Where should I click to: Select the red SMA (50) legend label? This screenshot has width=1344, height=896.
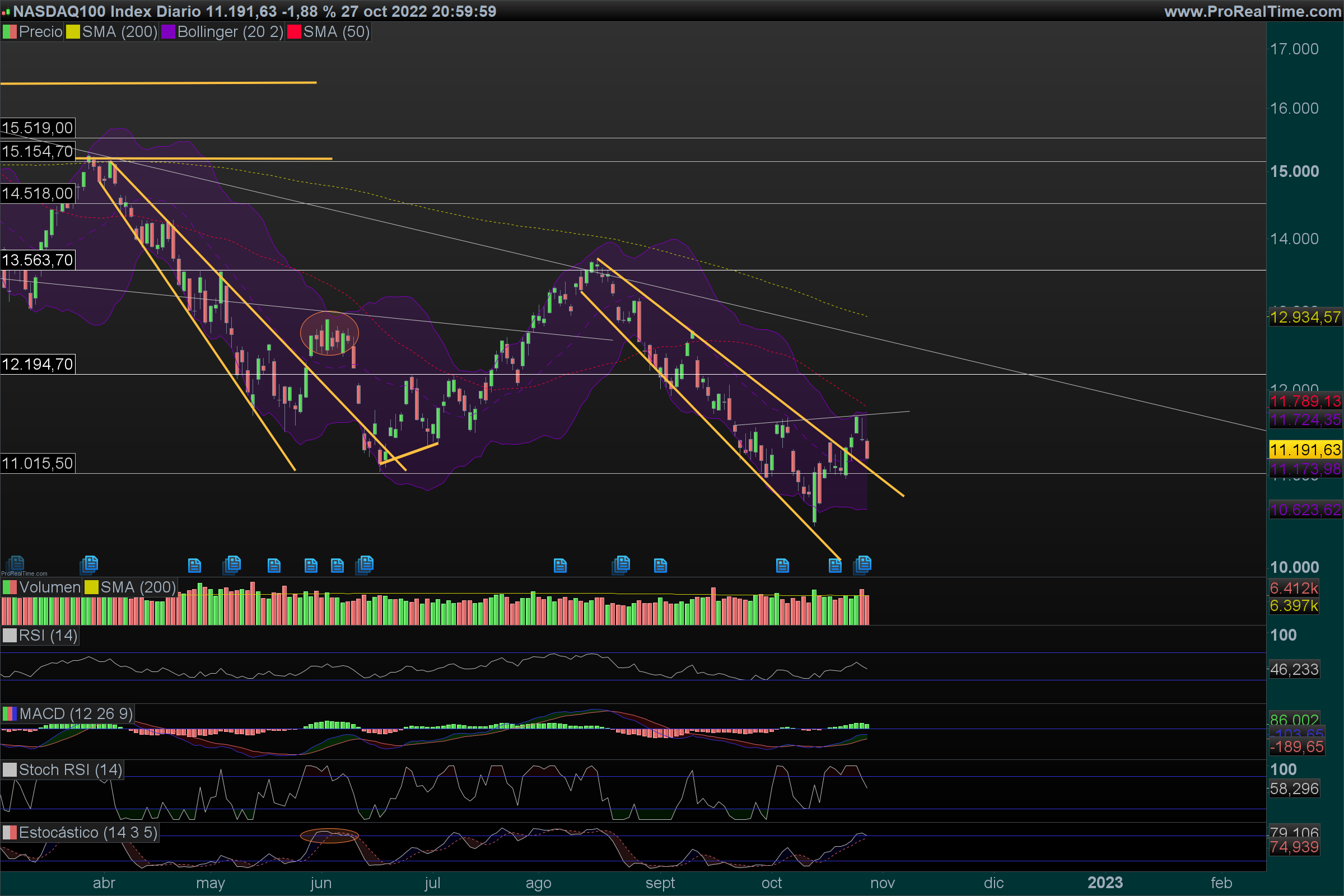(336, 32)
